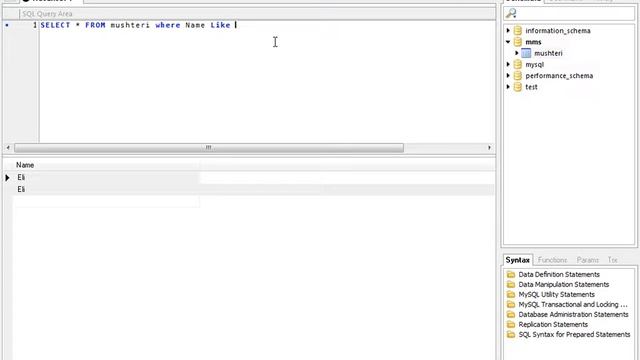This screenshot has width=640, height=360.
Task: Open the MySQL Utility Statements folder icon
Action: pos(511,294)
